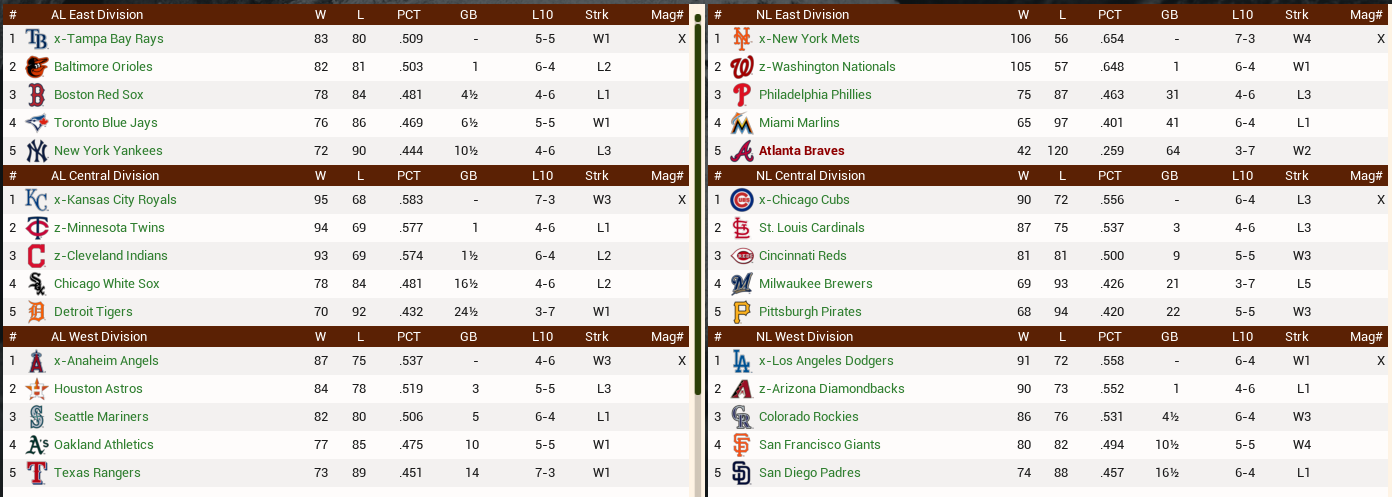The height and width of the screenshot is (497, 1392).
Task: Open the St. Louis Cardinals link
Action: (812, 228)
